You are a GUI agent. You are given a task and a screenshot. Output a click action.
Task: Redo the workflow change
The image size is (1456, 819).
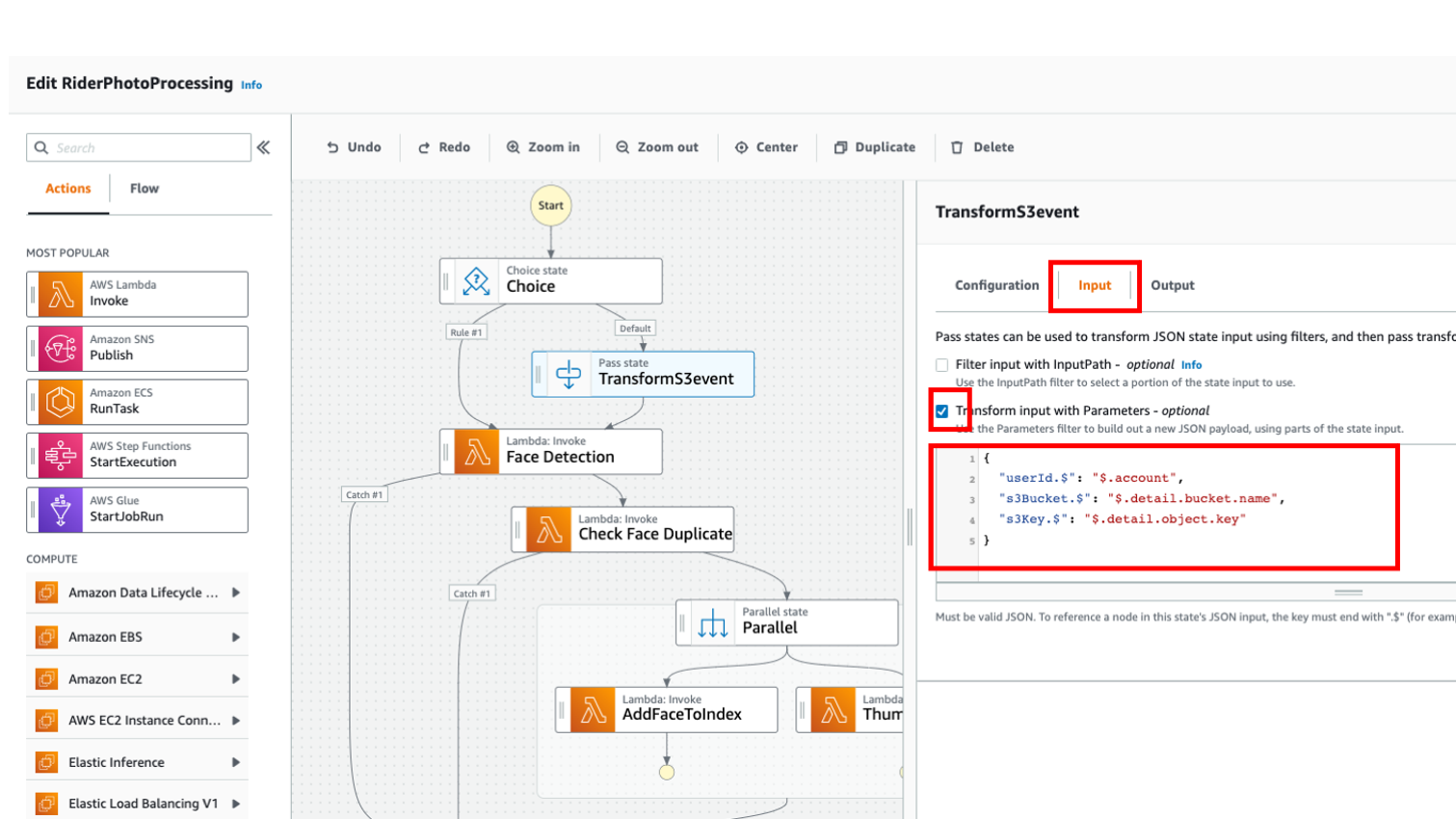point(444,147)
